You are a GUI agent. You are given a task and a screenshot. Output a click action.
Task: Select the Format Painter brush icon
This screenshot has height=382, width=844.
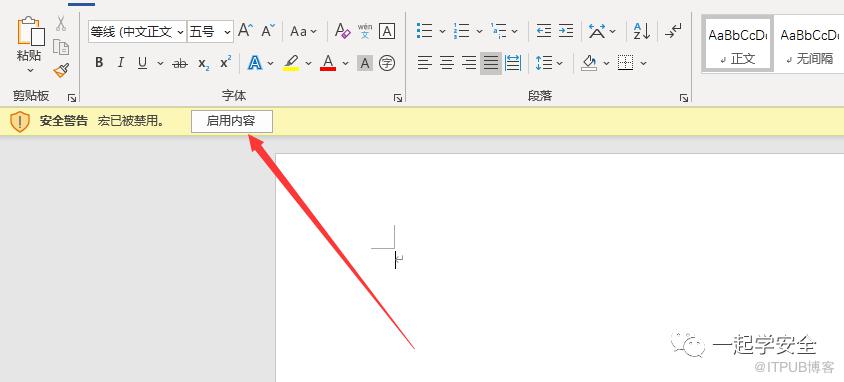pos(61,70)
